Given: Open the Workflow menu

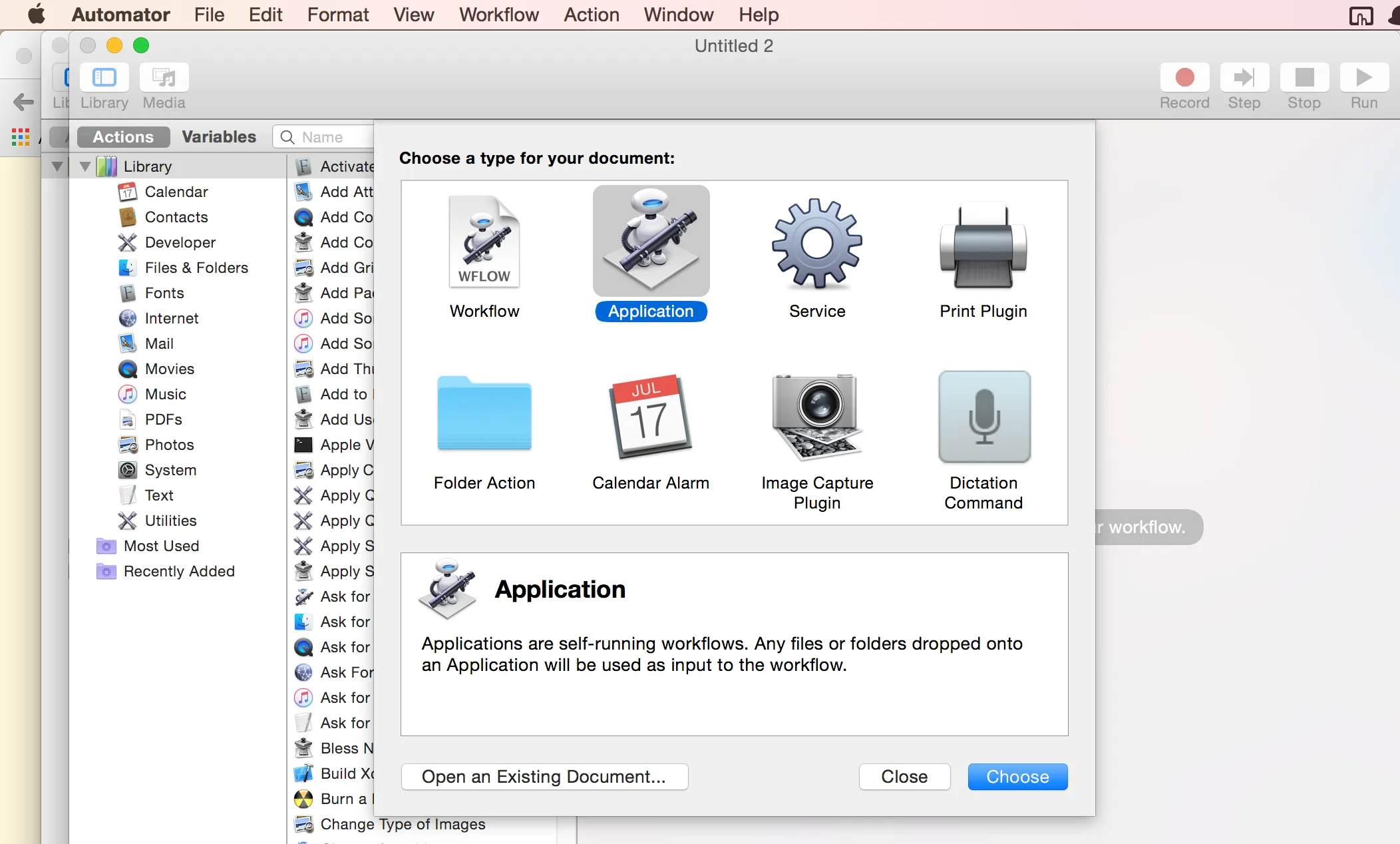Looking at the screenshot, I should [498, 15].
